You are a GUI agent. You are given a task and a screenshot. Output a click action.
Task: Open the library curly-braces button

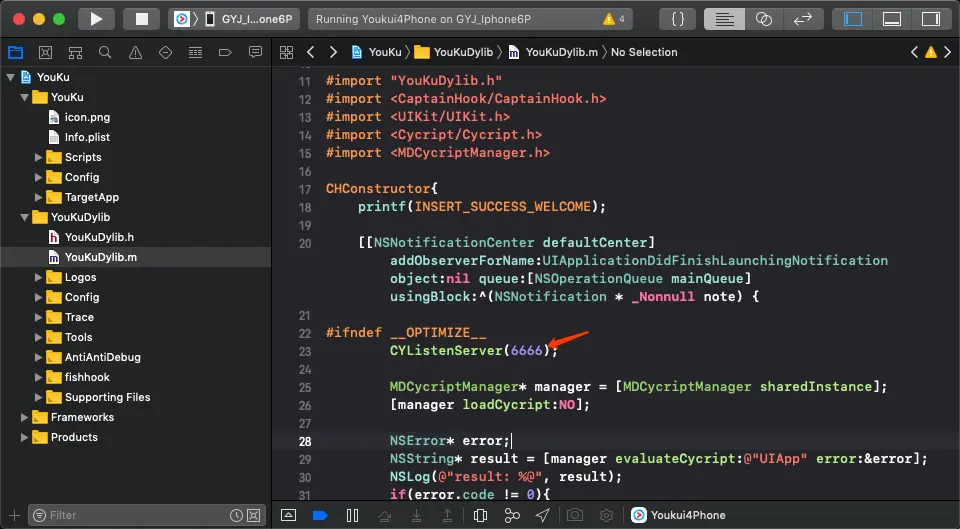[678, 19]
